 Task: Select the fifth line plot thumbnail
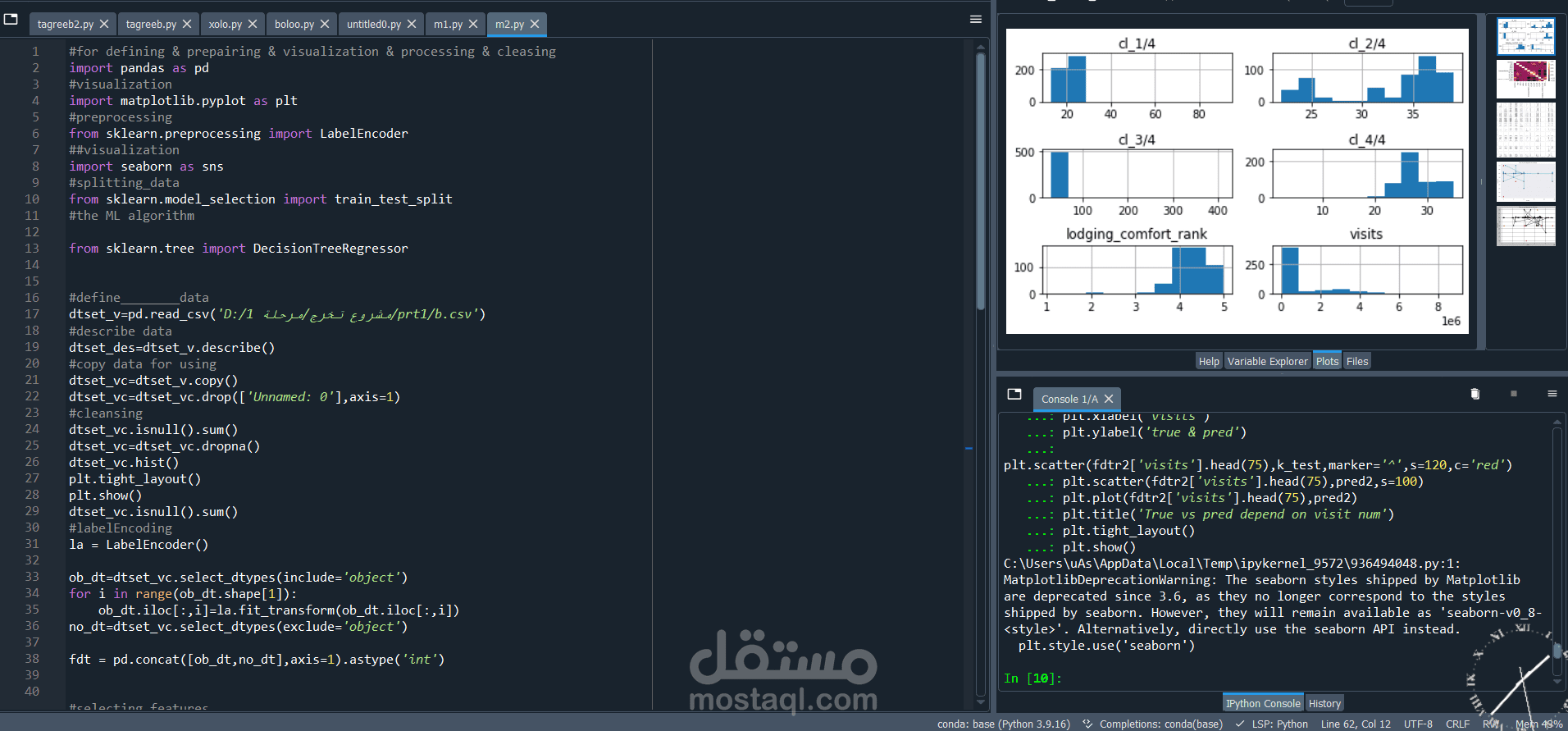pyautogui.click(x=1526, y=226)
